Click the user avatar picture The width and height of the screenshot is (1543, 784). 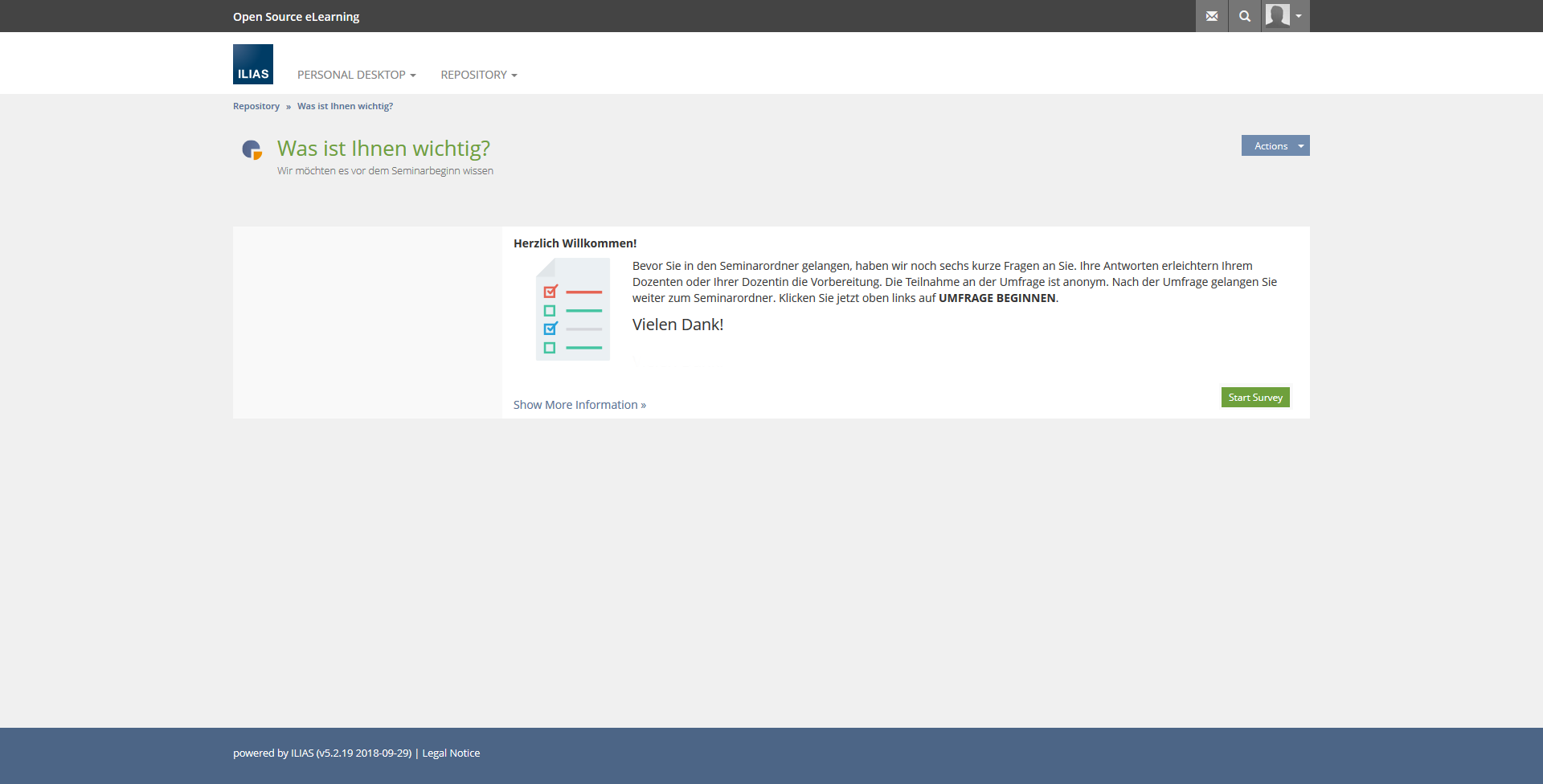(1277, 15)
